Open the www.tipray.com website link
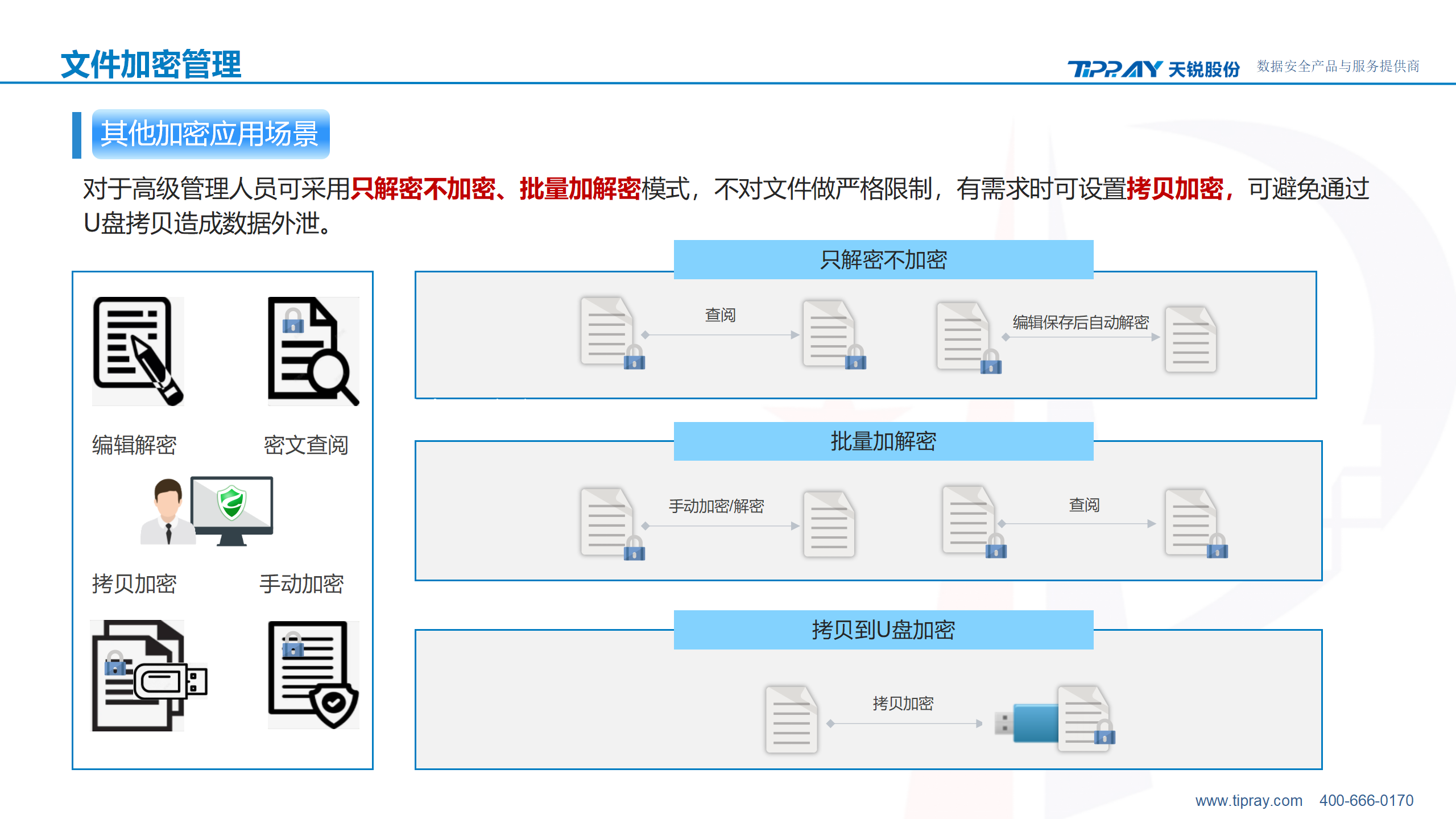 (x=1248, y=800)
